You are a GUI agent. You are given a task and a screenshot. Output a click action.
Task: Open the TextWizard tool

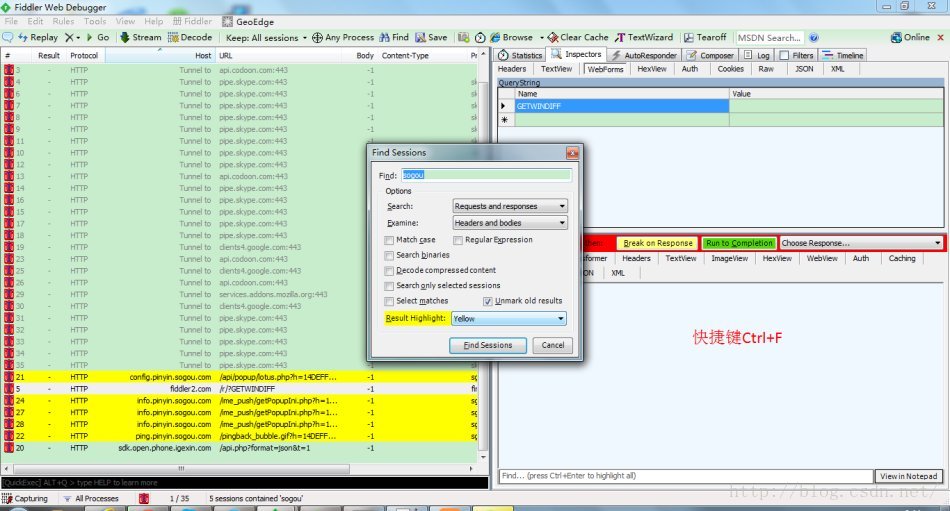[x=644, y=38]
